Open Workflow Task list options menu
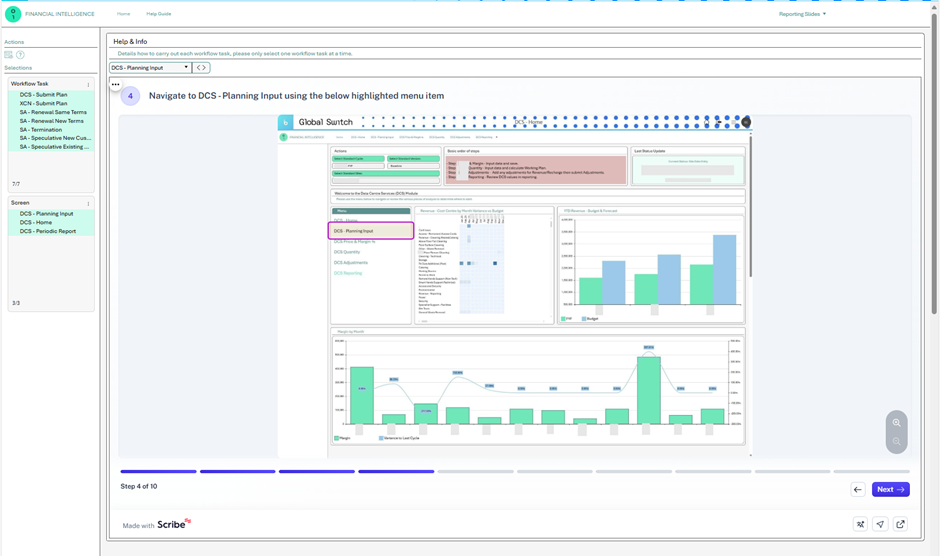Image resolution: width=940 pixels, height=556 pixels. pyautogui.click(x=88, y=85)
